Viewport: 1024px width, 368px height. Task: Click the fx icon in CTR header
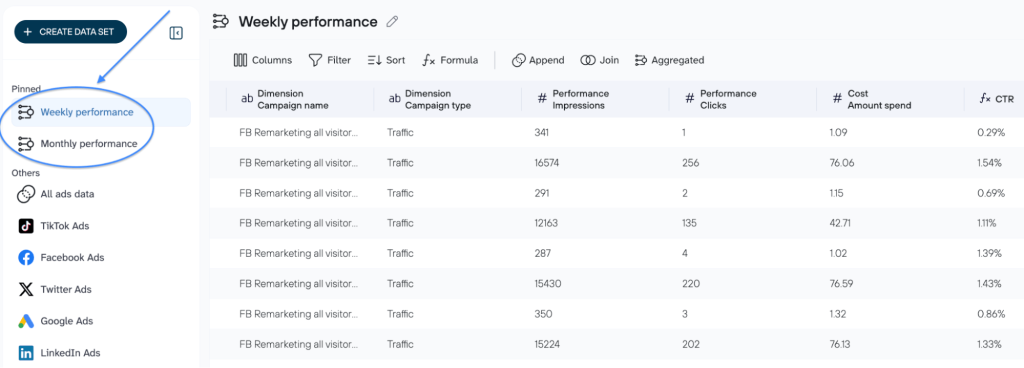[985, 99]
